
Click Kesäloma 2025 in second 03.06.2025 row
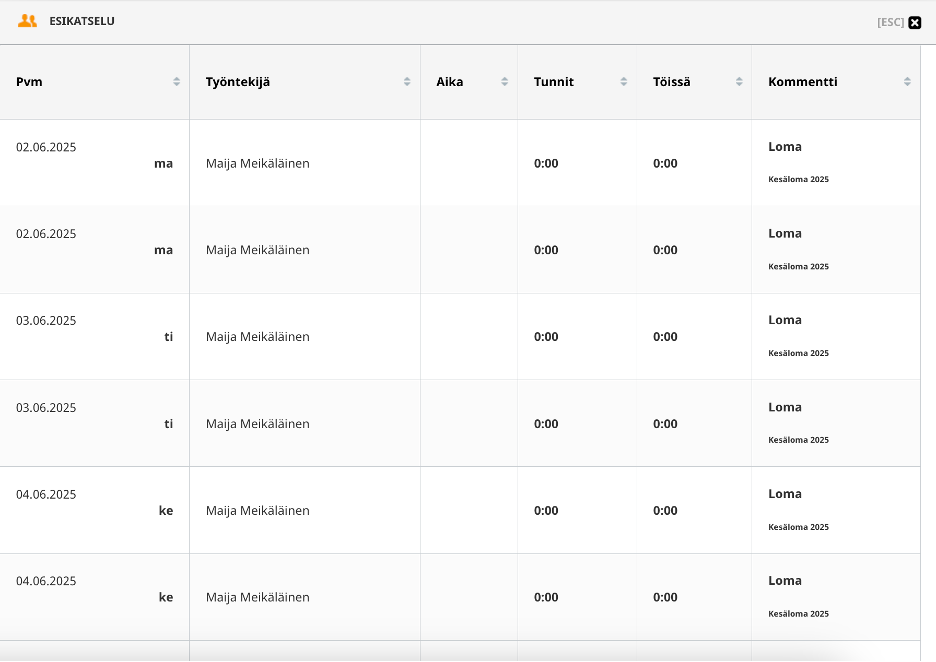(x=799, y=440)
